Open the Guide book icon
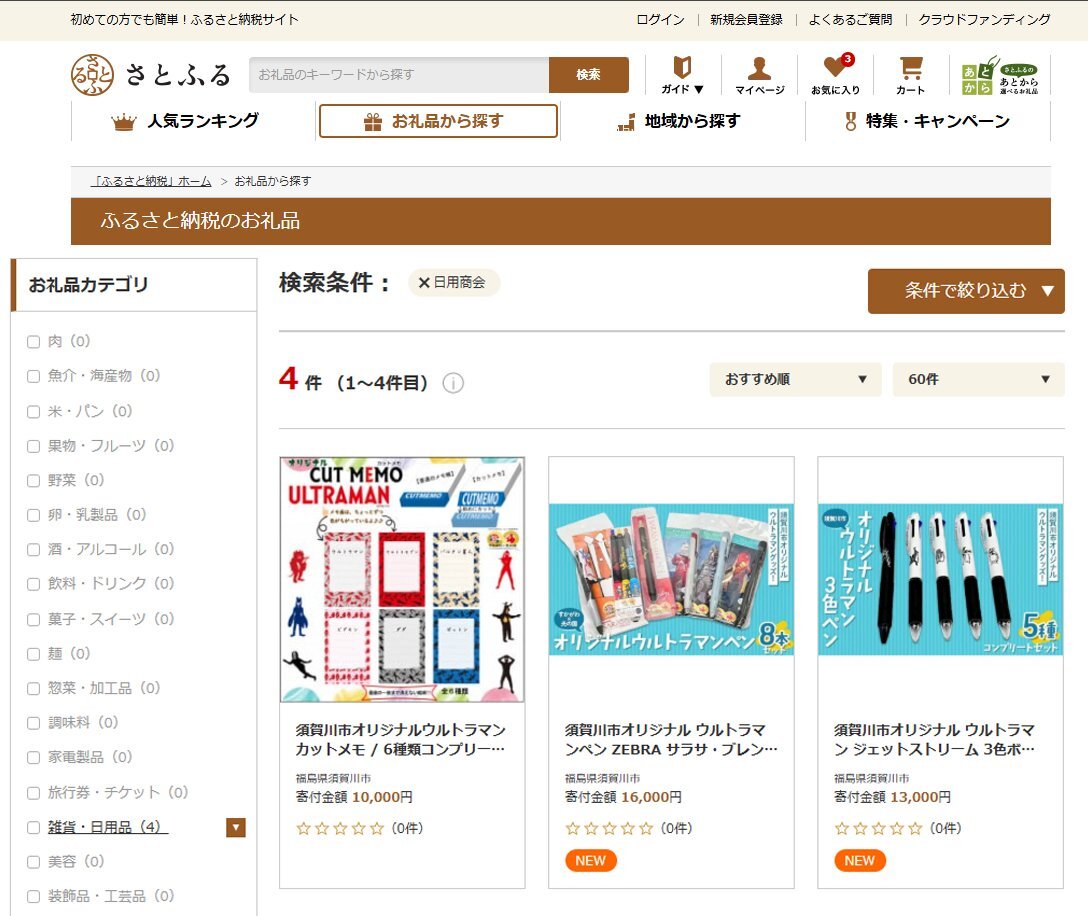 coord(683,67)
